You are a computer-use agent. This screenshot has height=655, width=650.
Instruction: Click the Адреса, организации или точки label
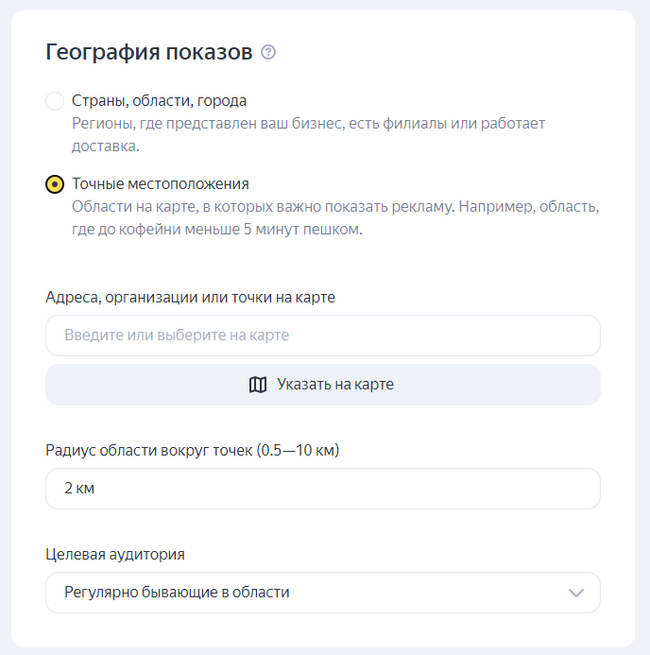(x=190, y=297)
